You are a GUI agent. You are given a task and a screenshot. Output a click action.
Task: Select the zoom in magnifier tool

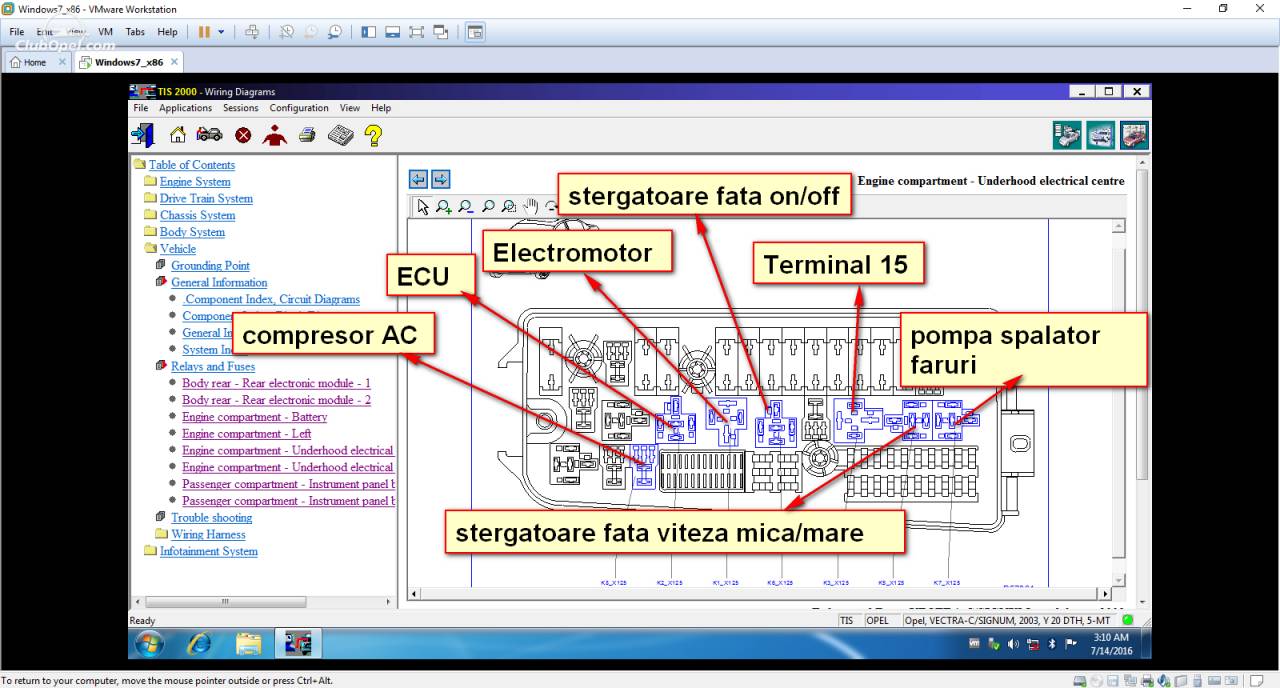(x=444, y=207)
